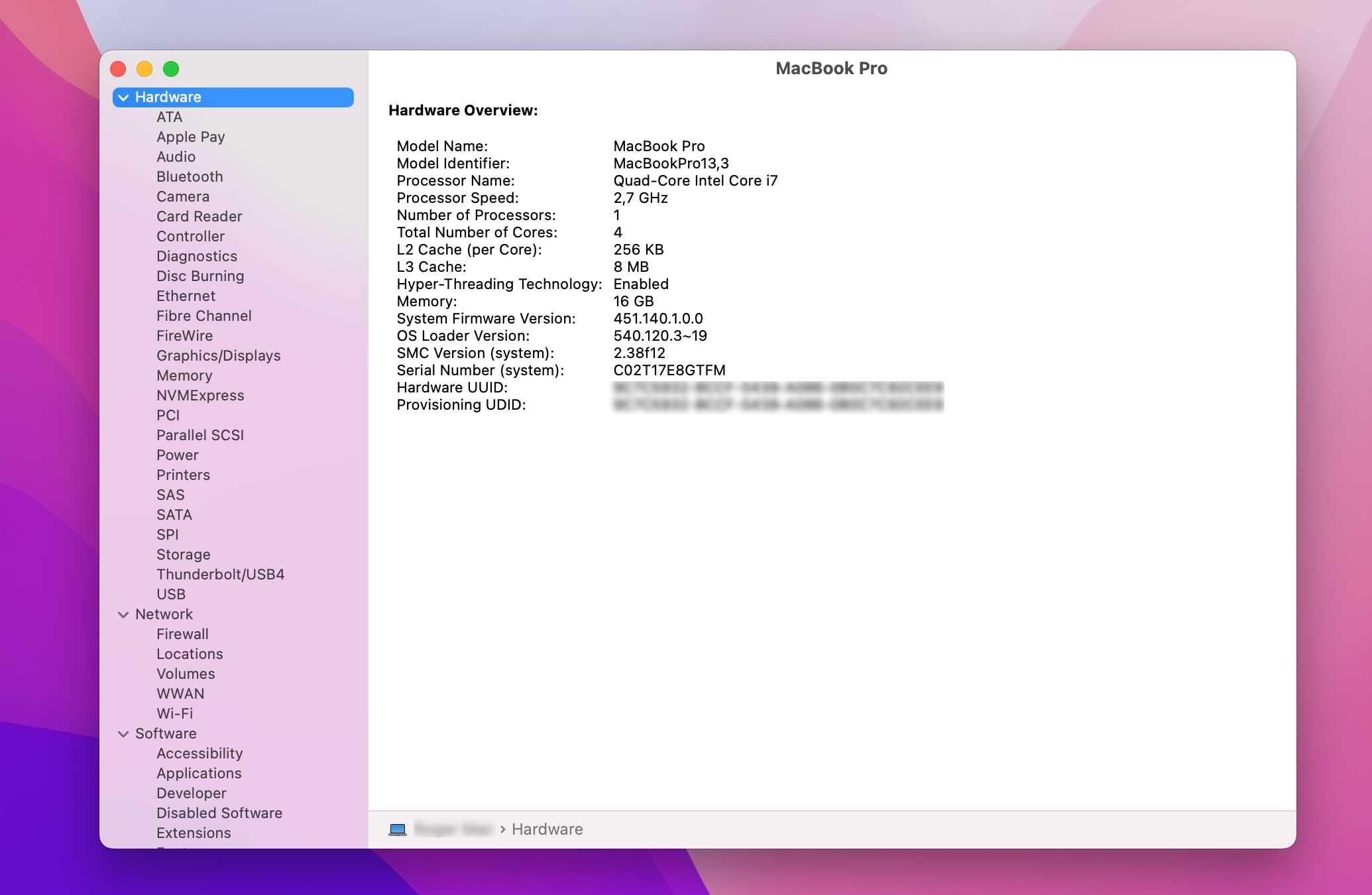This screenshot has width=1372, height=895.
Task: Click the blurred Provisioning UDID value
Action: pos(778,405)
